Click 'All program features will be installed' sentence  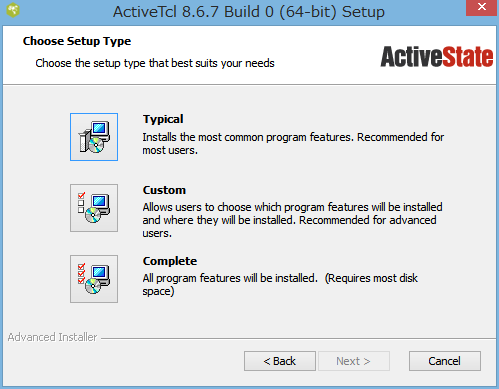230,278
